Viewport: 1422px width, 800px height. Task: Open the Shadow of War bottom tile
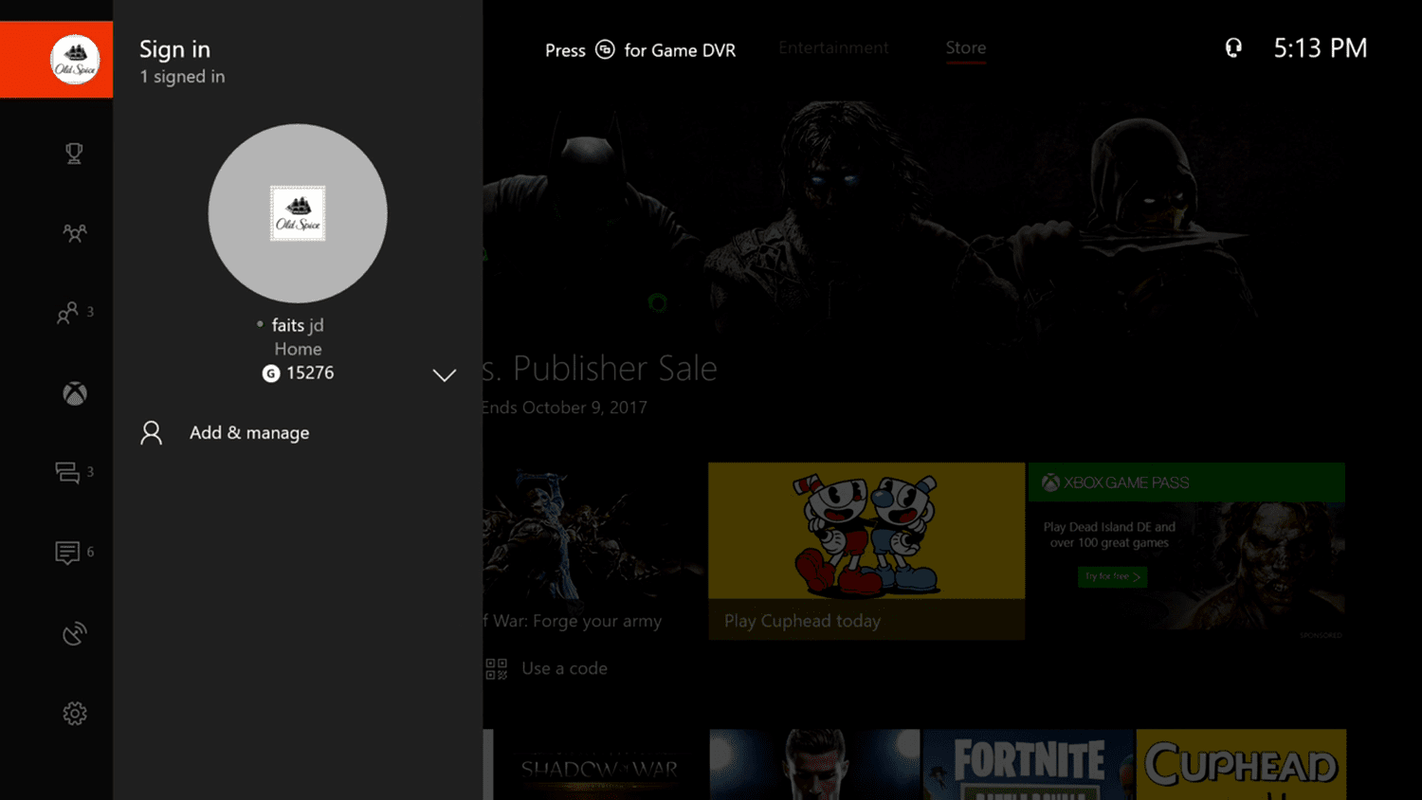(599, 764)
